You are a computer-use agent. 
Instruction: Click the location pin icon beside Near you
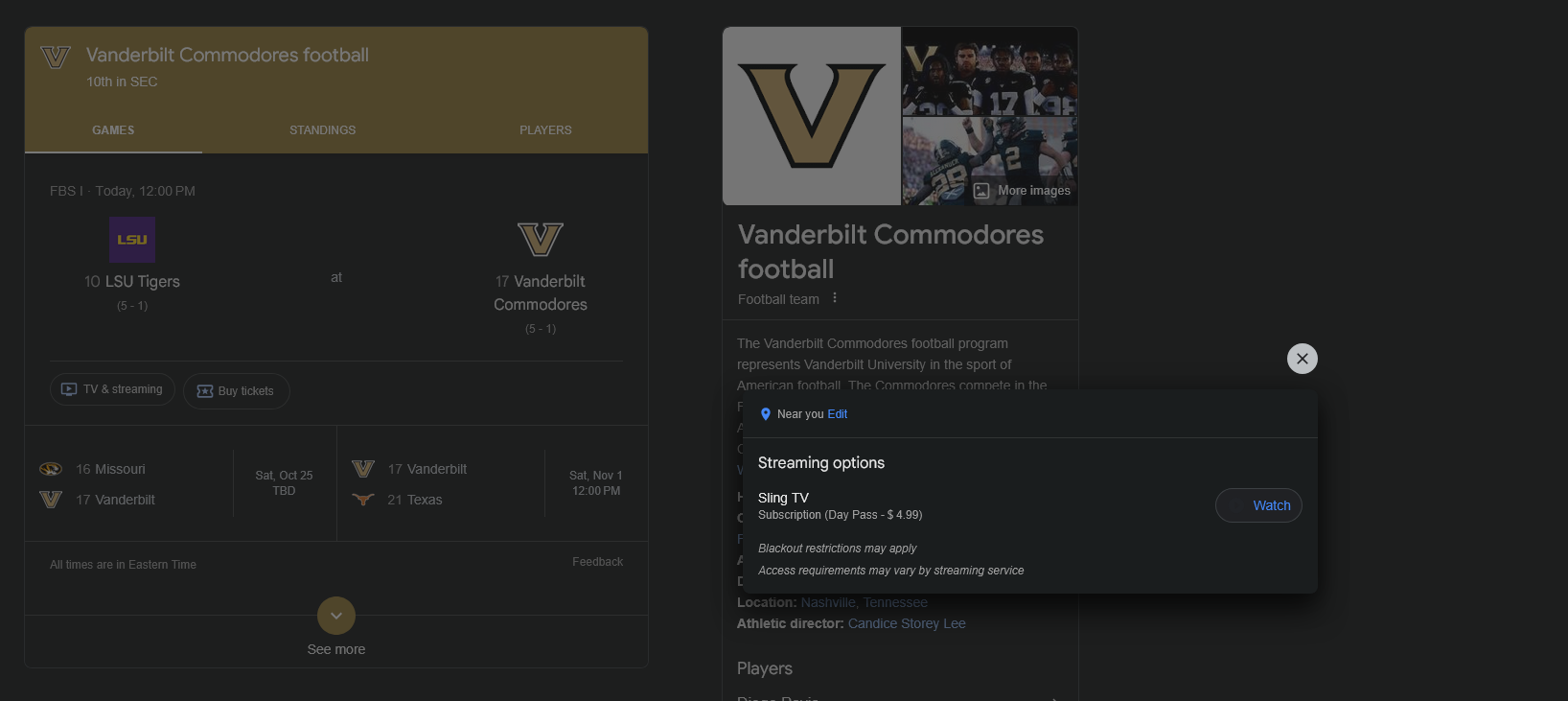pos(766,414)
